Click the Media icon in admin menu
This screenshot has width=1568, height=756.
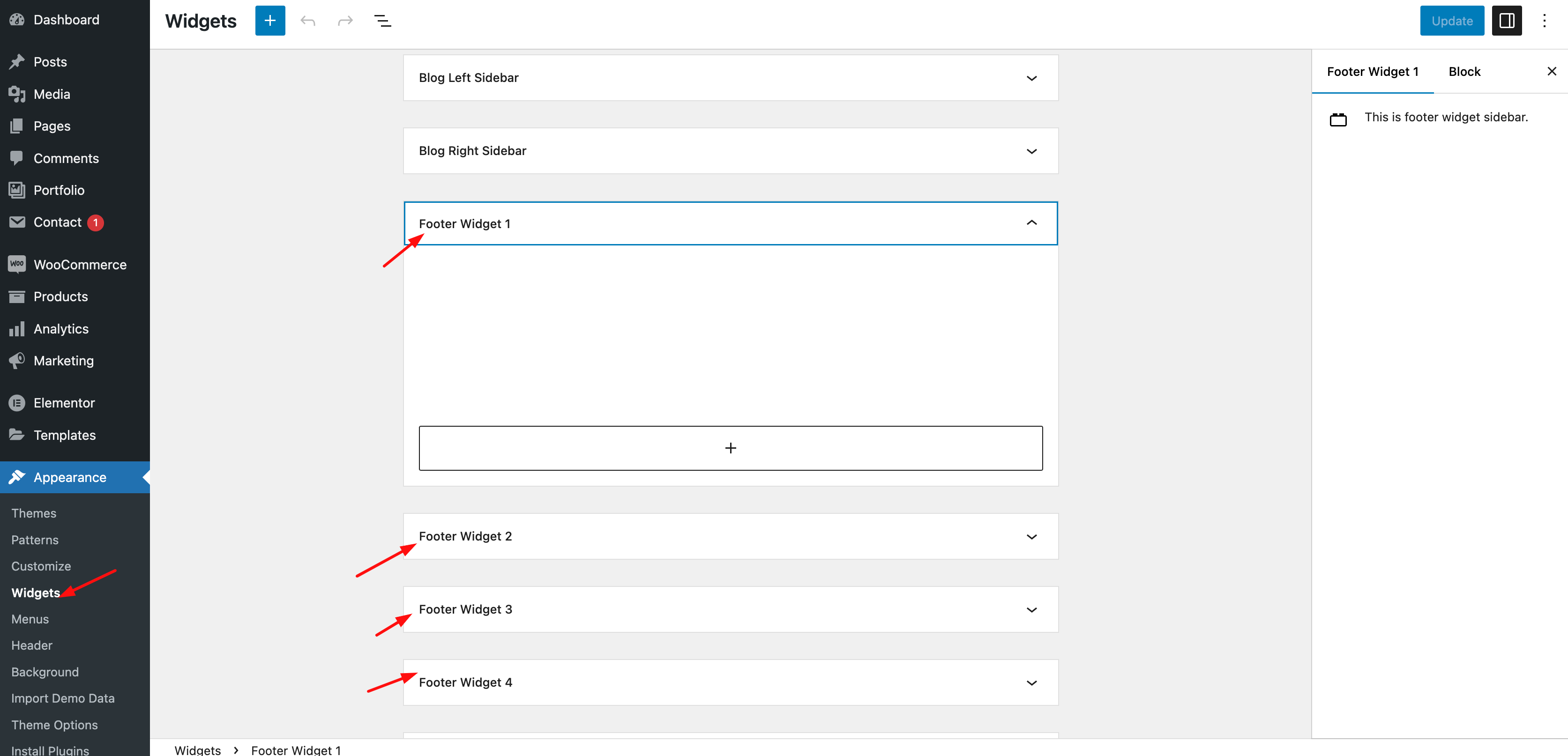point(17,94)
